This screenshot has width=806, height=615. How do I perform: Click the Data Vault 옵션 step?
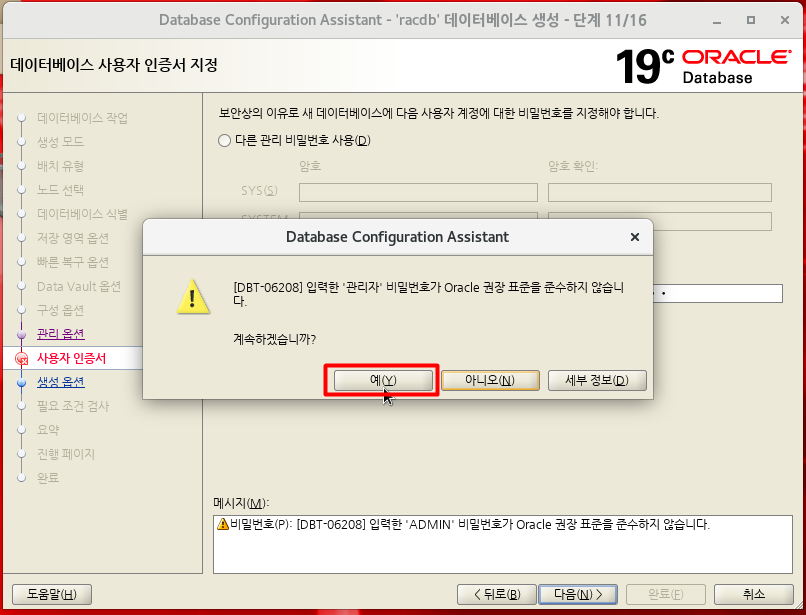coord(79,286)
